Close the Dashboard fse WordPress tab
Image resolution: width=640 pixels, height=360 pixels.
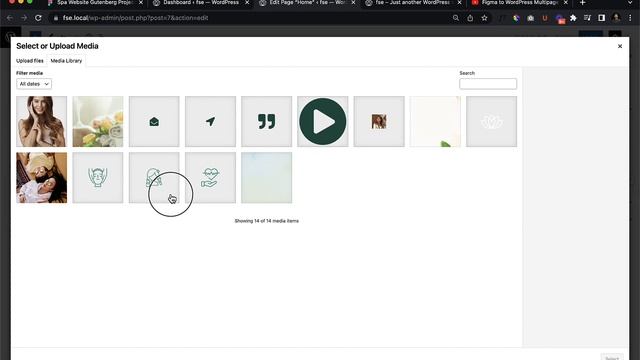point(247,3)
